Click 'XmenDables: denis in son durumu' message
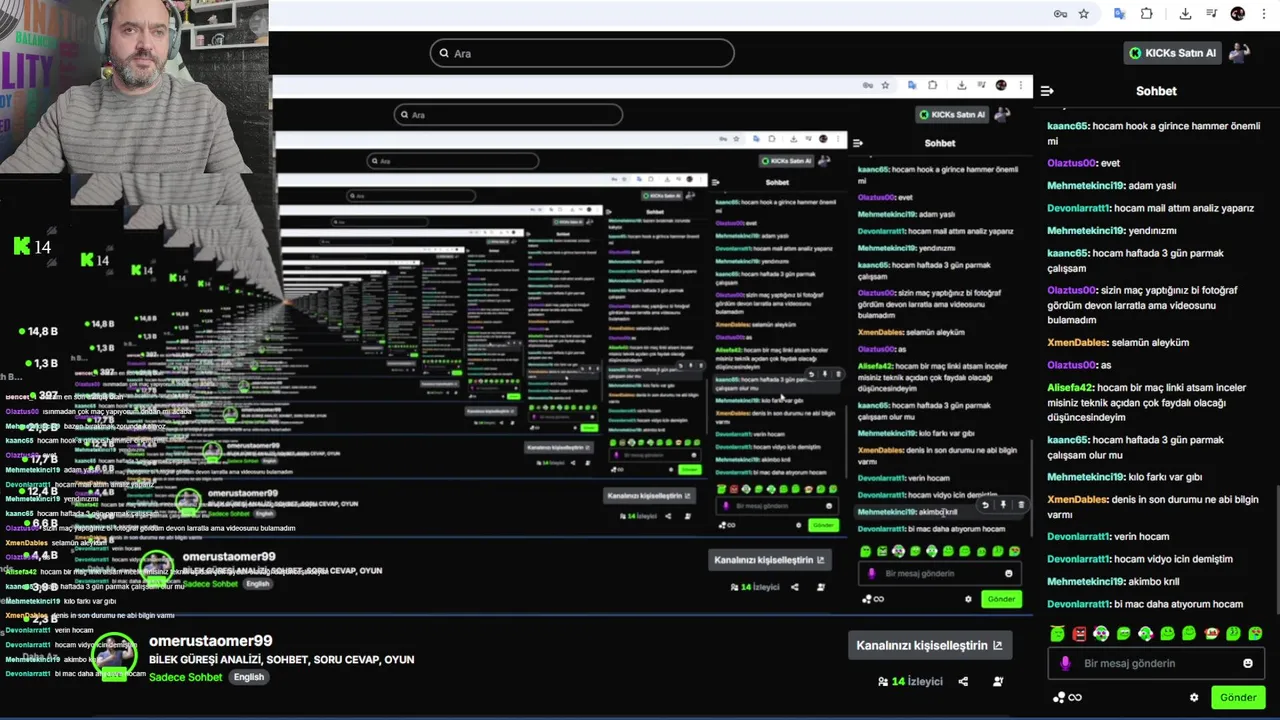This screenshot has height=720, width=1280. click(1152, 507)
